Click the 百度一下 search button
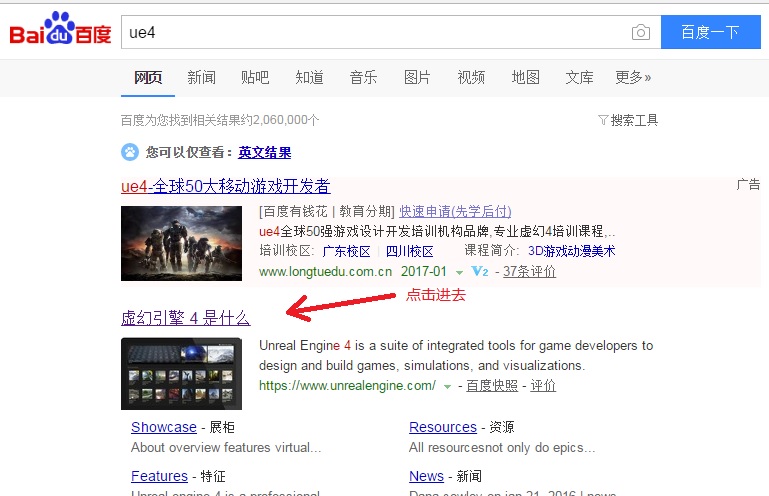Viewport: 769px width, 496px height. pos(711,32)
